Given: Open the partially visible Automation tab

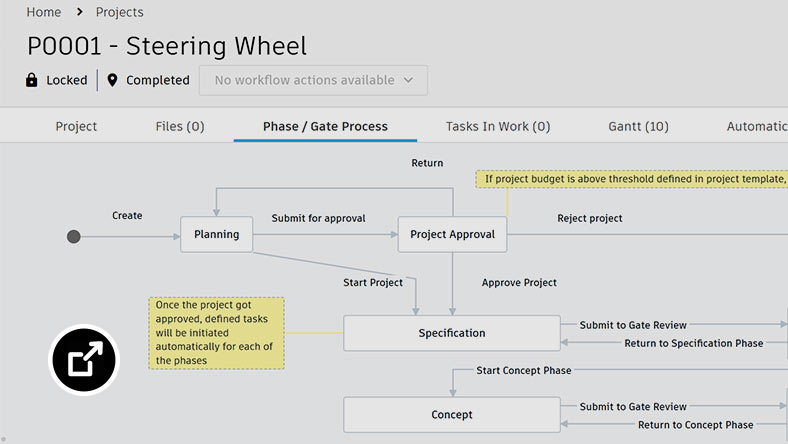Looking at the screenshot, I should [x=756, y=126].
